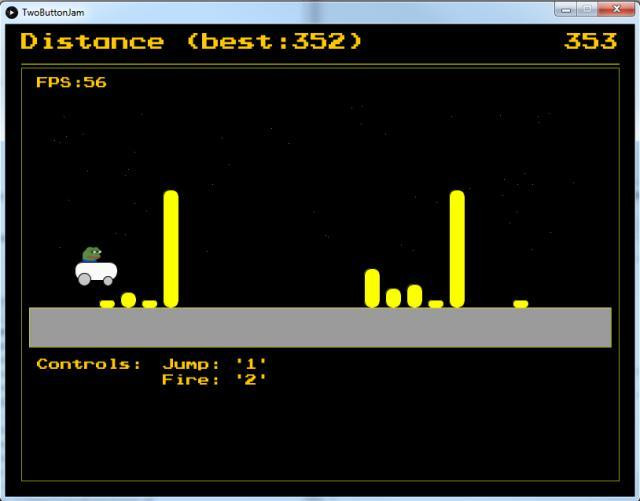Minimize the TwoButtonJam window
This screenshot has height=501, width=640.
pos(566,9)
